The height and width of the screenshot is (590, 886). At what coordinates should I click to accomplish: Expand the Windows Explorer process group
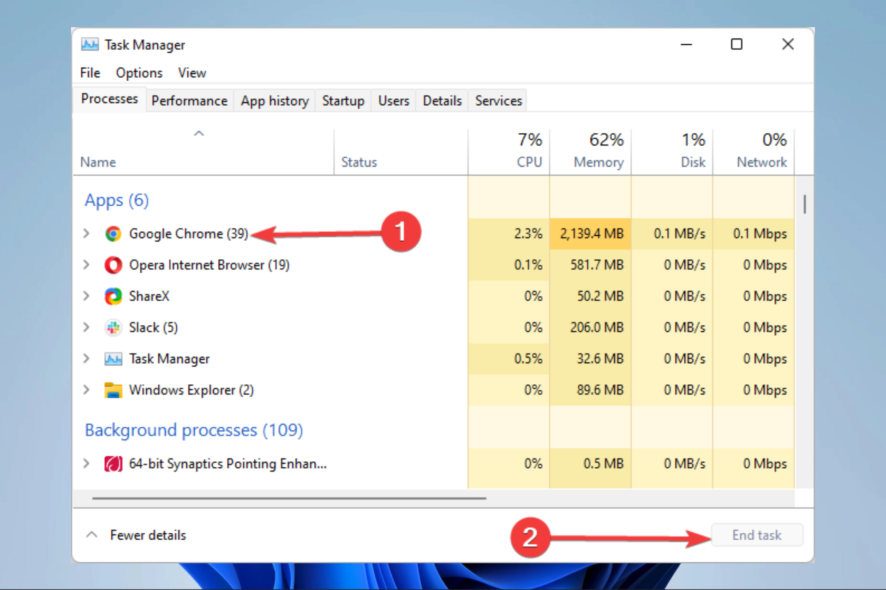86,390
